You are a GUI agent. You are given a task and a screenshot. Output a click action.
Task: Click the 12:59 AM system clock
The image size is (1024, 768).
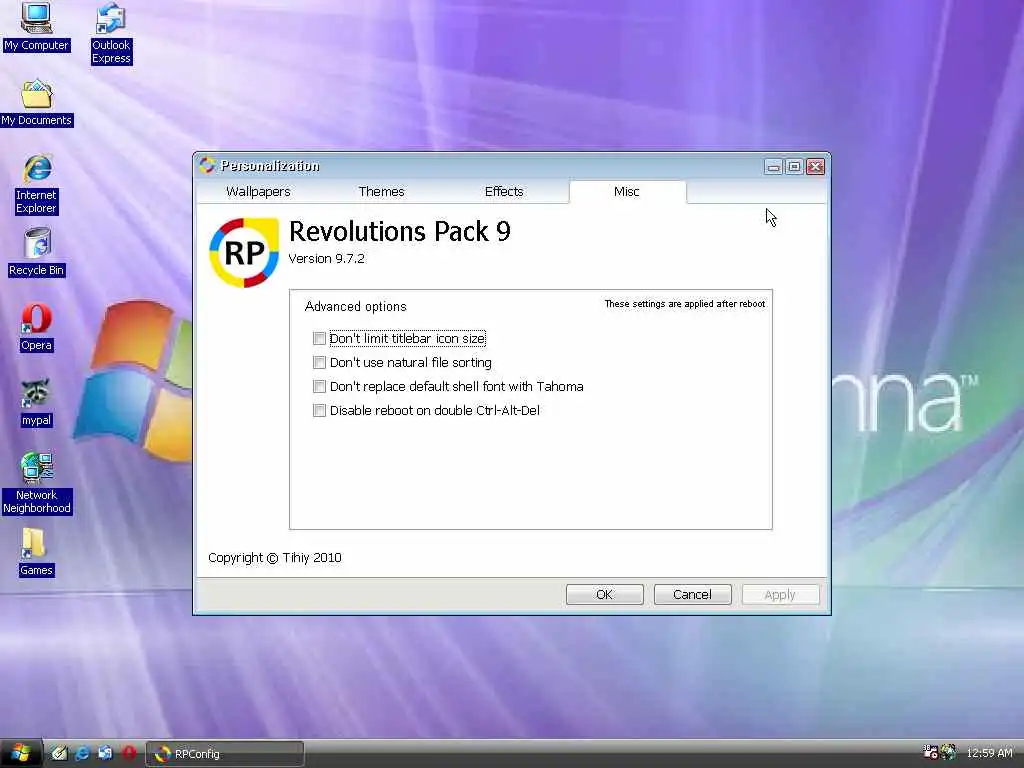[x=989, y=753]
